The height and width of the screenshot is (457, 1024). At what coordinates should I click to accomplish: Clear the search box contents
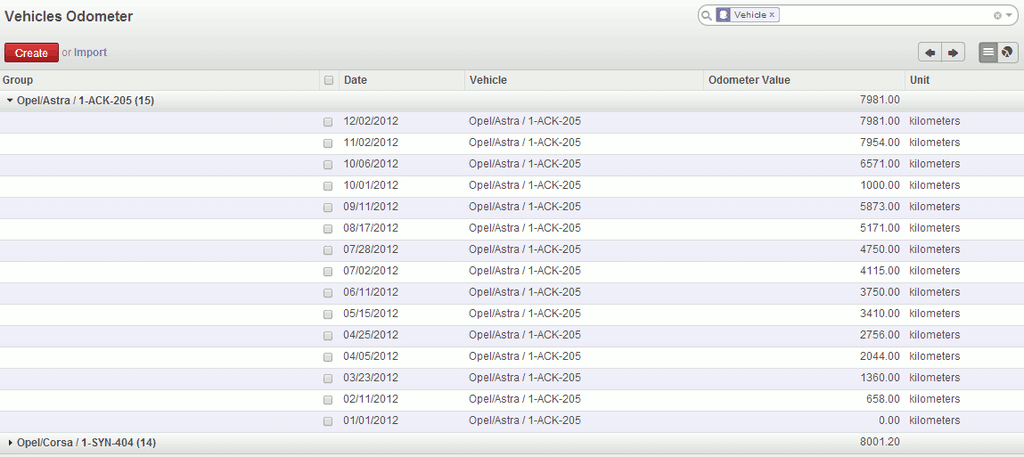pos(997,16)
